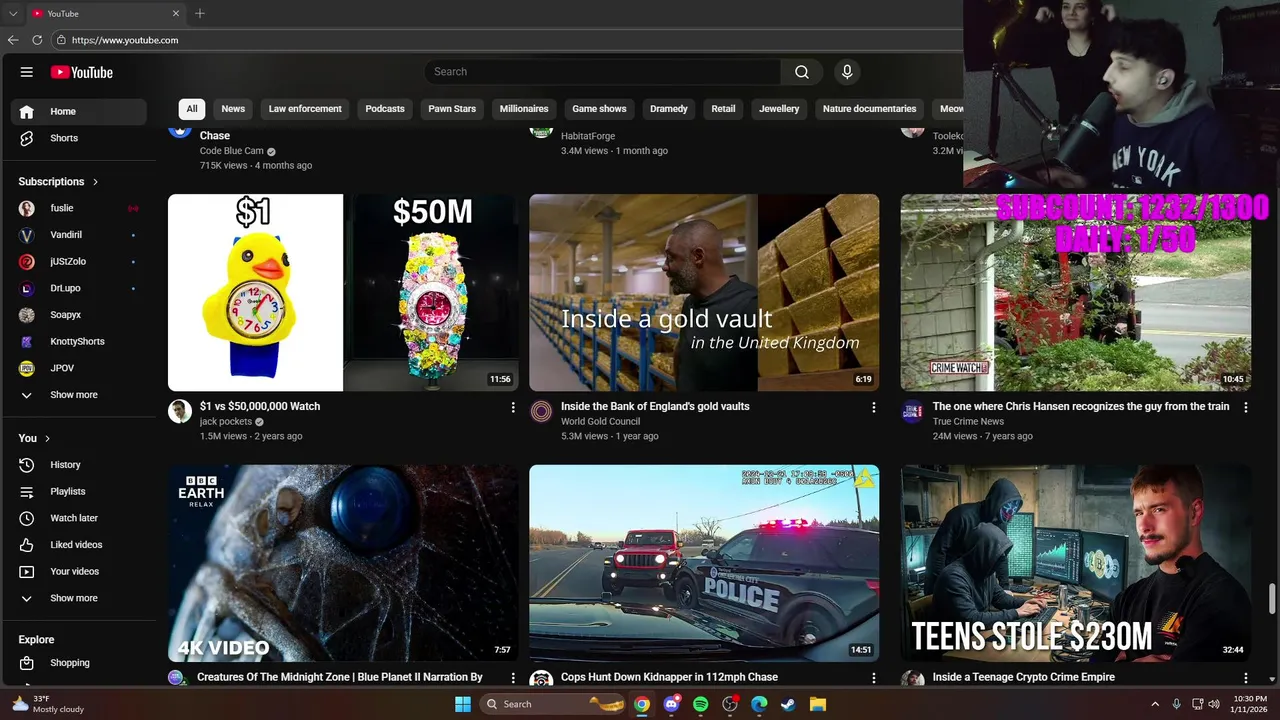Select the Retail filter chip

coord(723,109)
